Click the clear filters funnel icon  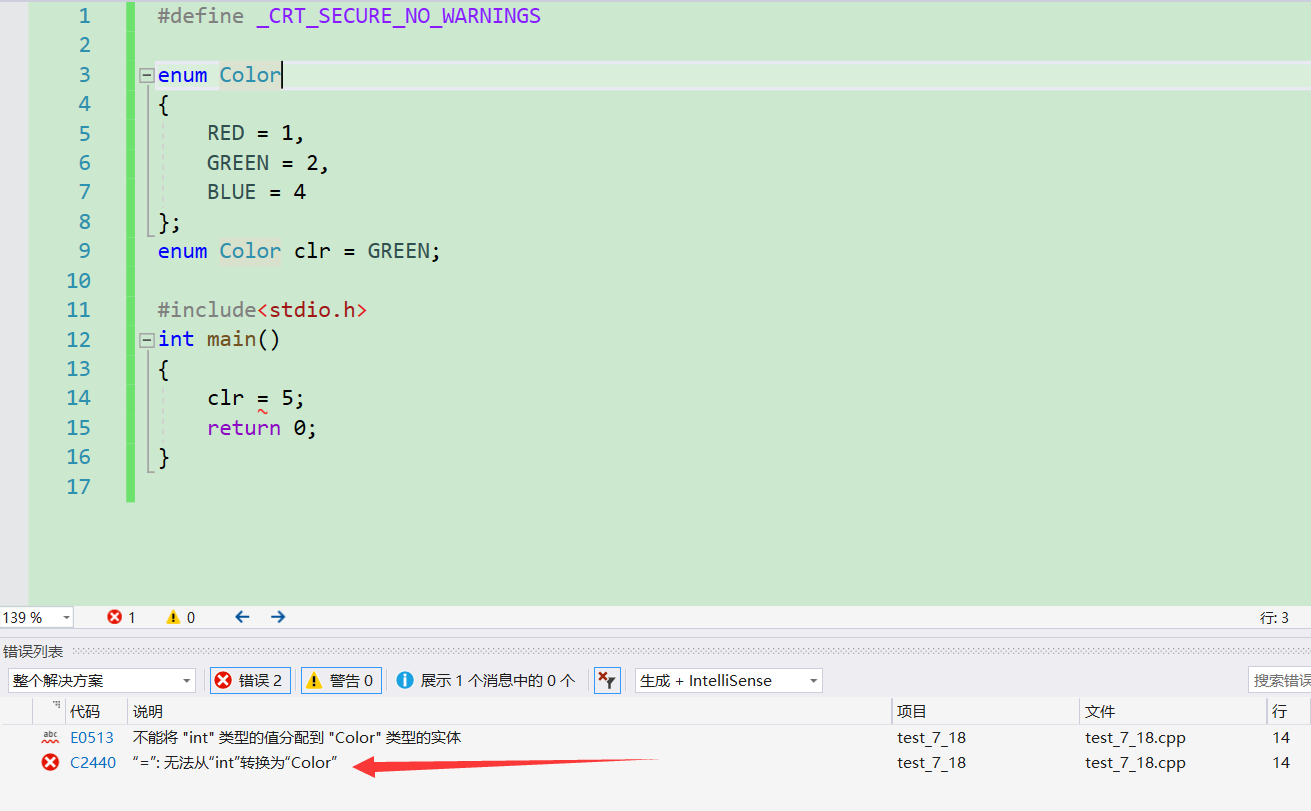(x=607, y=681)
